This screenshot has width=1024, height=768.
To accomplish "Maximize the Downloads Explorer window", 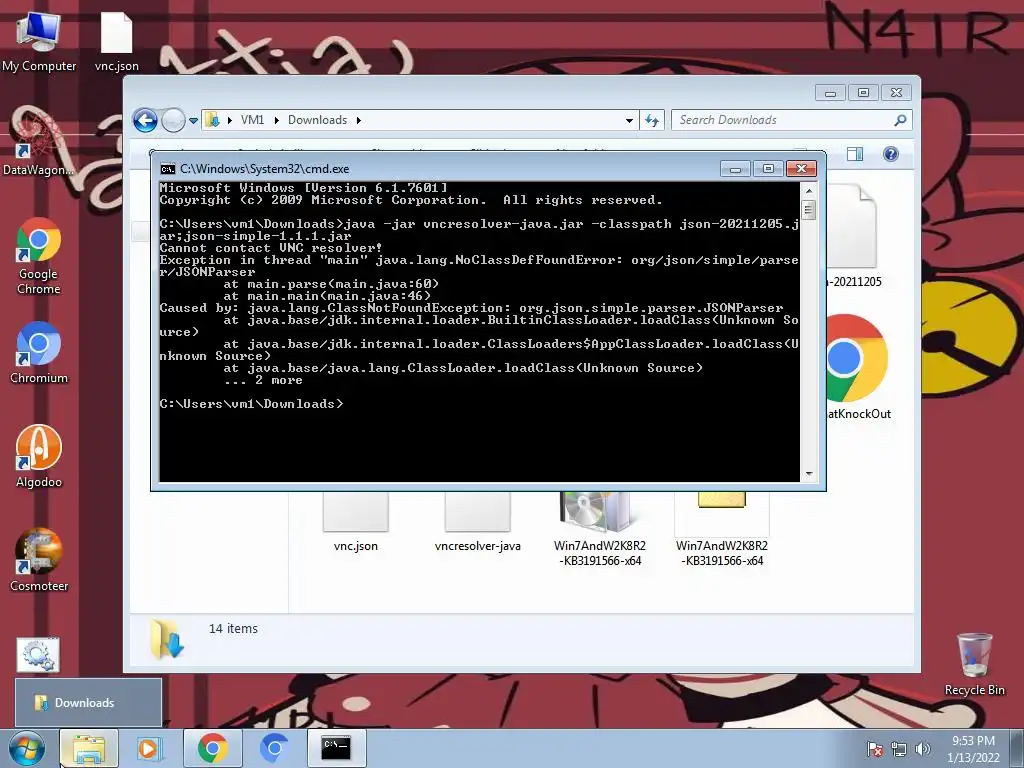I will click(x=863, y=93).
